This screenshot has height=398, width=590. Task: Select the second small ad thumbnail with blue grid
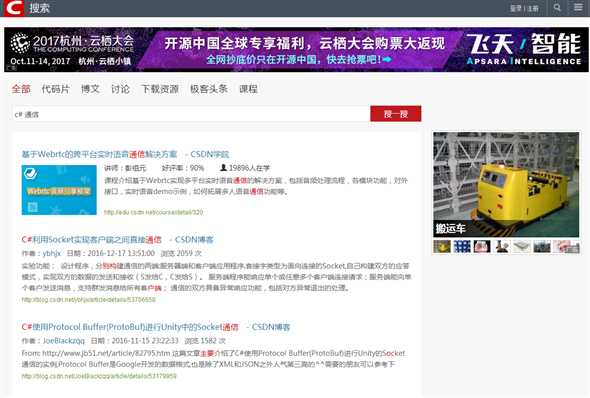coord(462,246)
